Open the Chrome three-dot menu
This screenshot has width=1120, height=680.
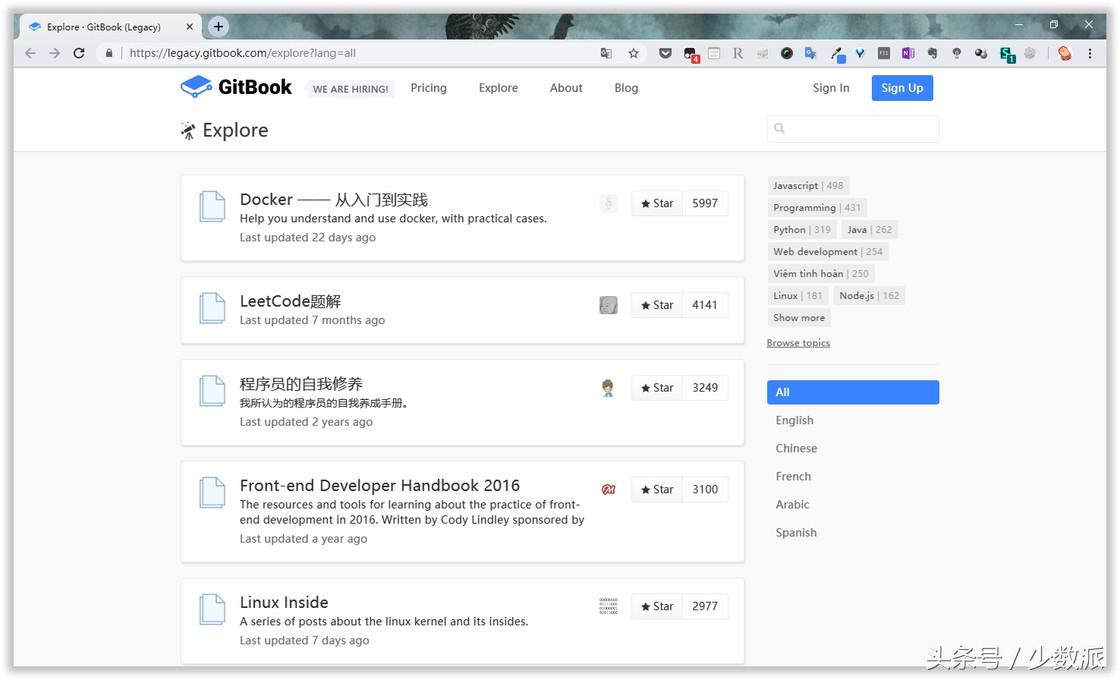(x=1090, y=53)
